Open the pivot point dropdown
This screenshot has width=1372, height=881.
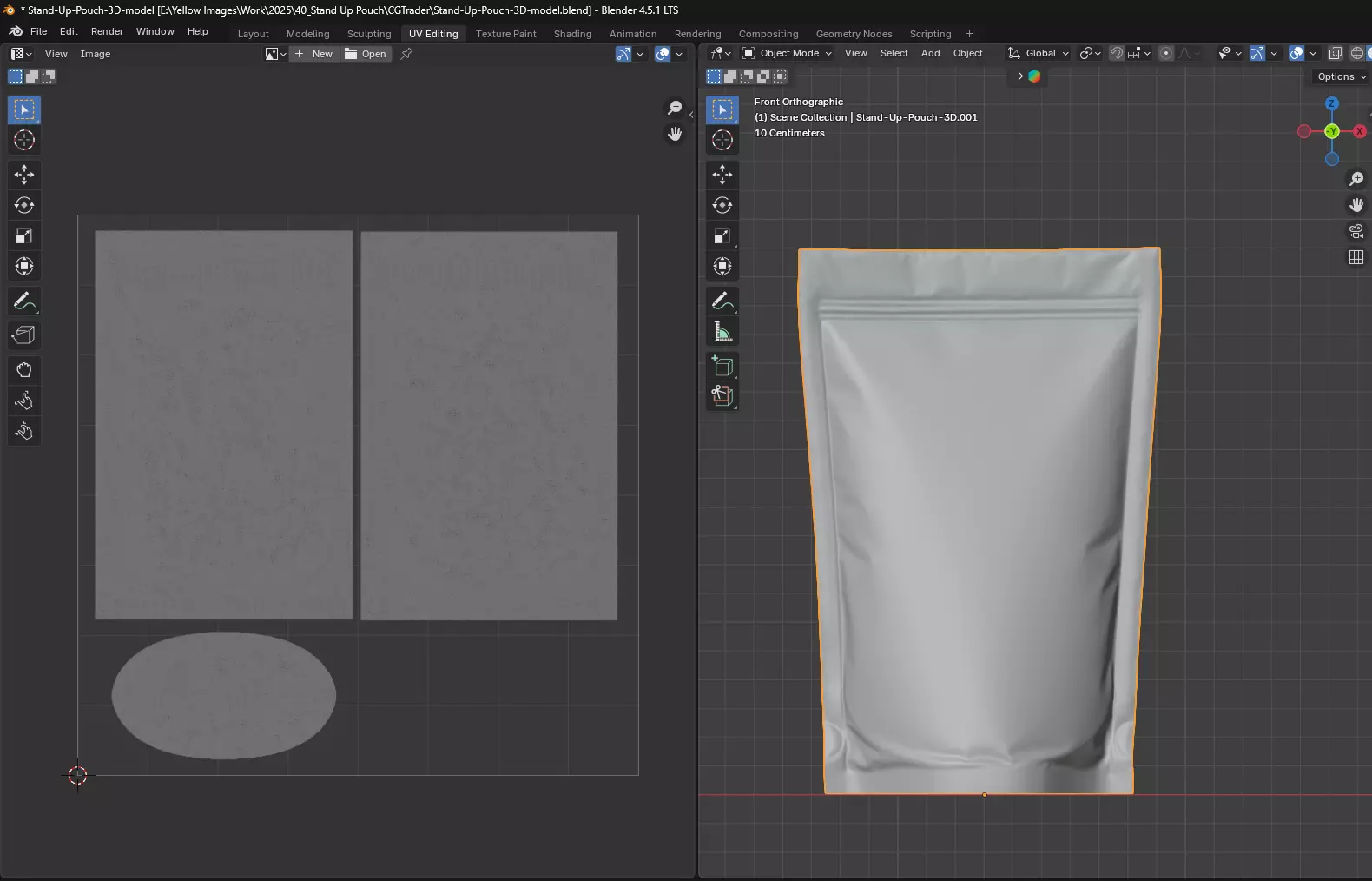pyautogui.click(x=1091, y=53)
